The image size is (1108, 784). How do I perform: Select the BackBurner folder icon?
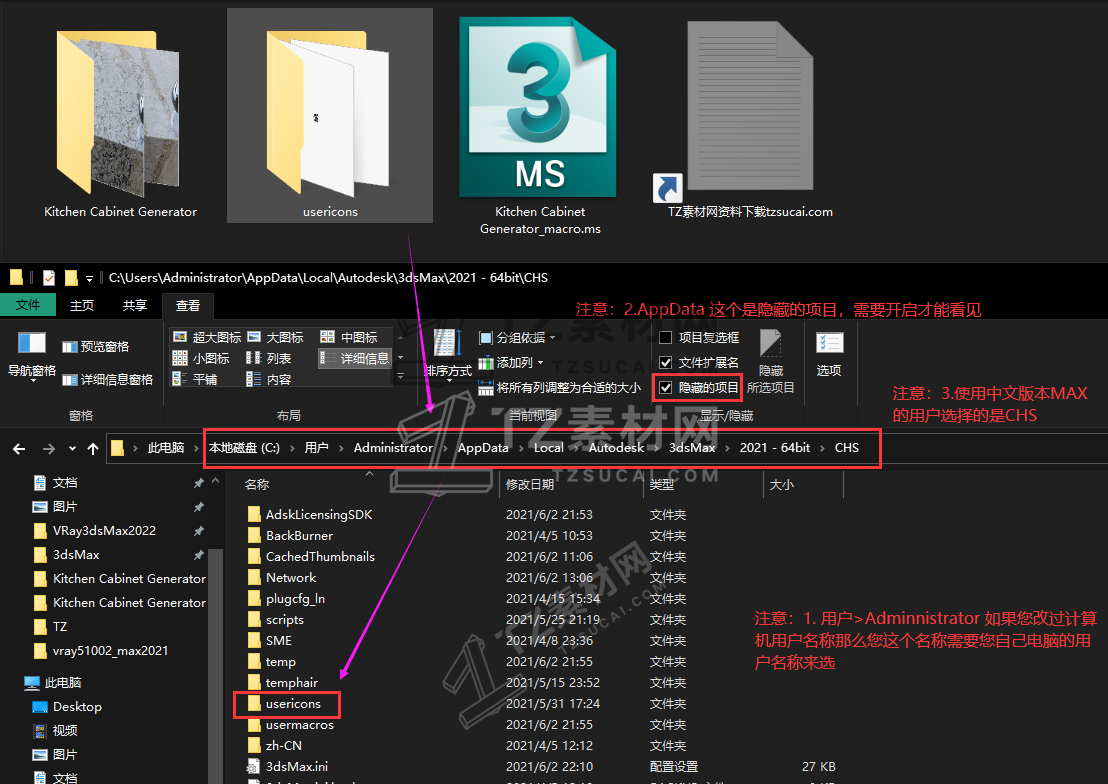coord(254,535)
